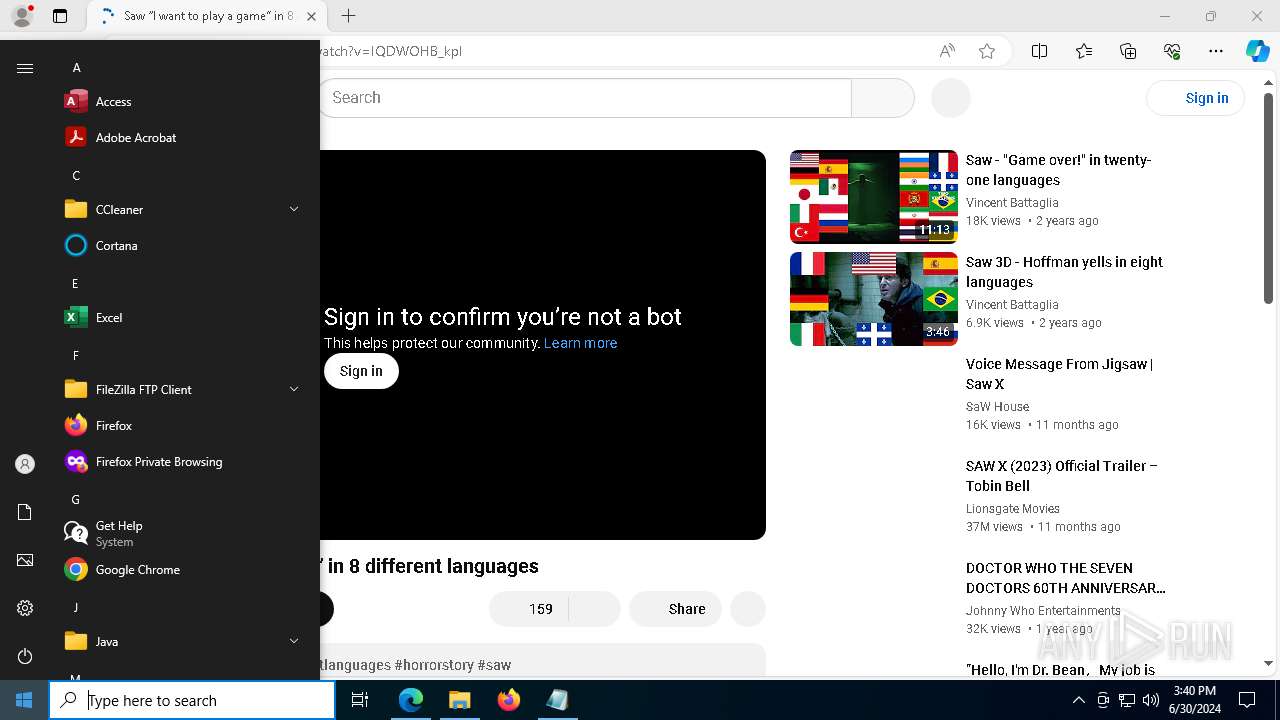Screen dimensions: 1280x720
Task: Expand the Start menu hamburger button
Action: click(x=25, y=68)
